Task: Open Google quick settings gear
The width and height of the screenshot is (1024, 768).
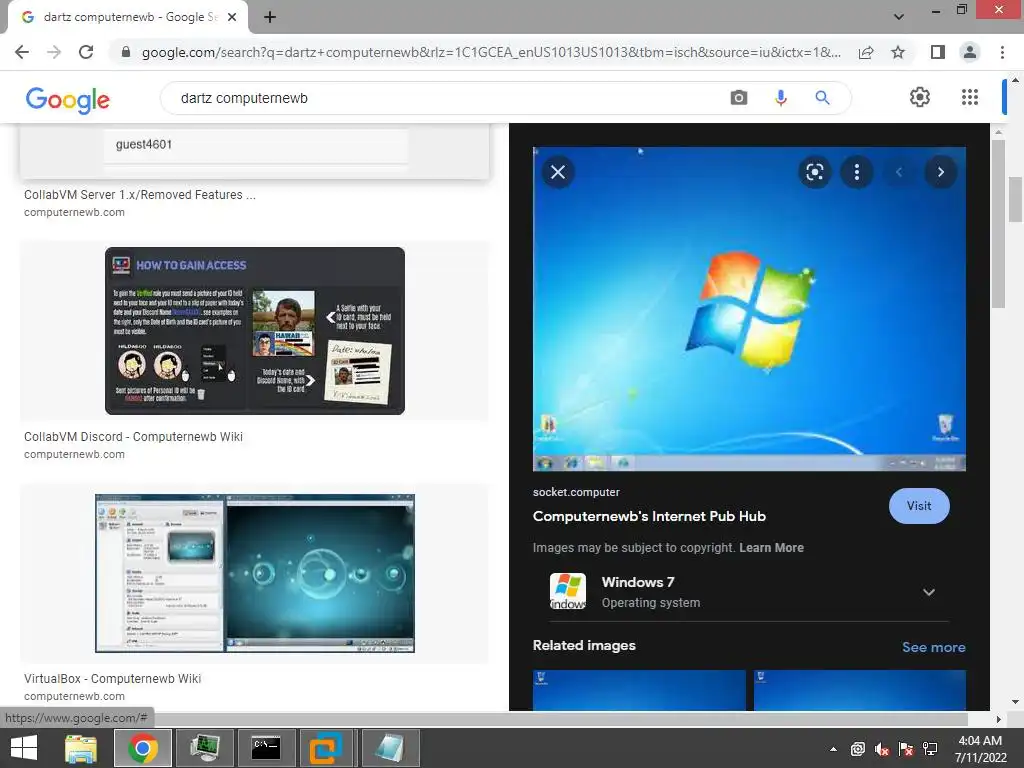Action: pyautogui.click(x=920, y=97)
